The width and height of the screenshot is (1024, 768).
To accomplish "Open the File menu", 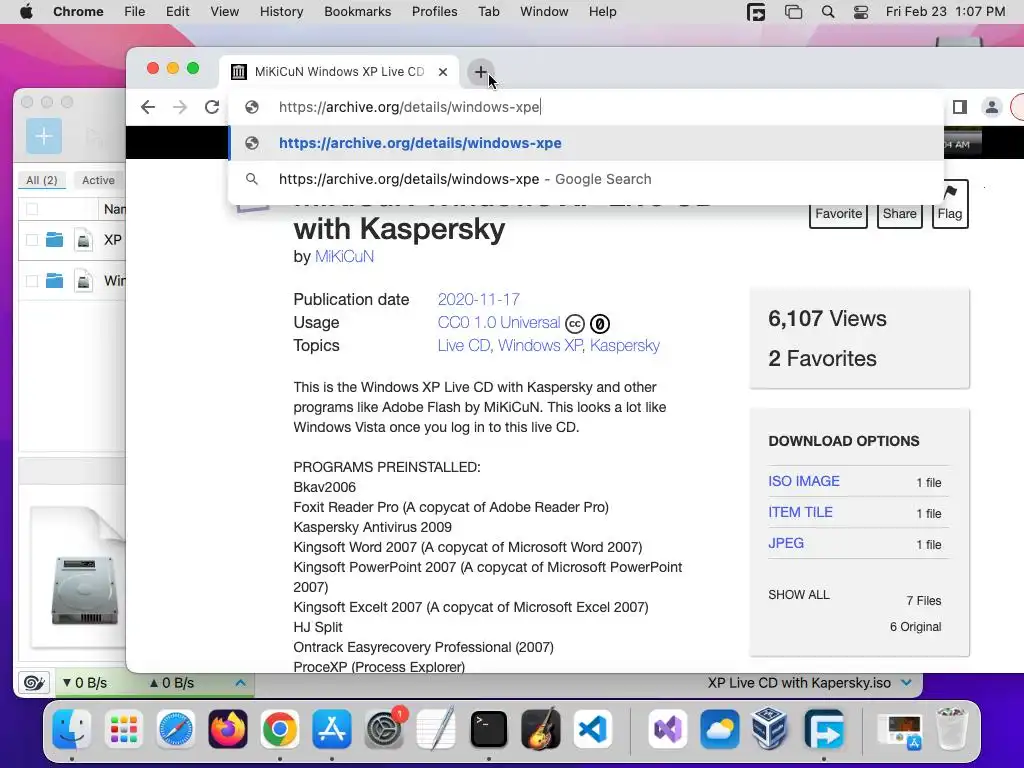I will [x=135, y=12].
